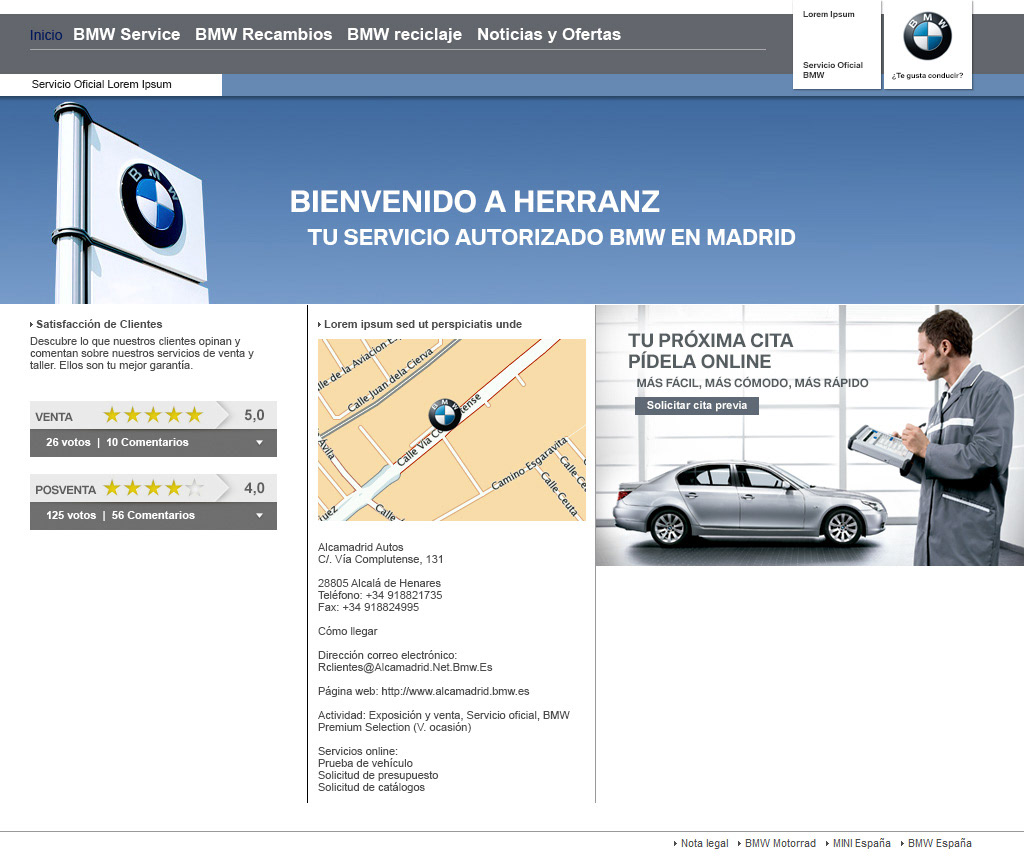Click Prueba de vehículo online service

pyautogui.click(x=365, y=763)
